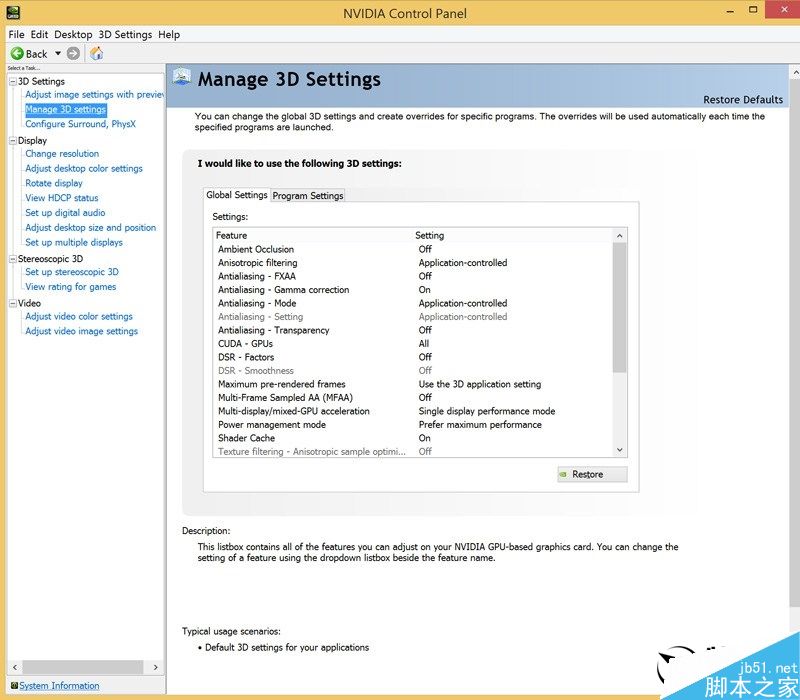Open Adjust video color settings
This screenshot has height=700, width=800.
79,316
